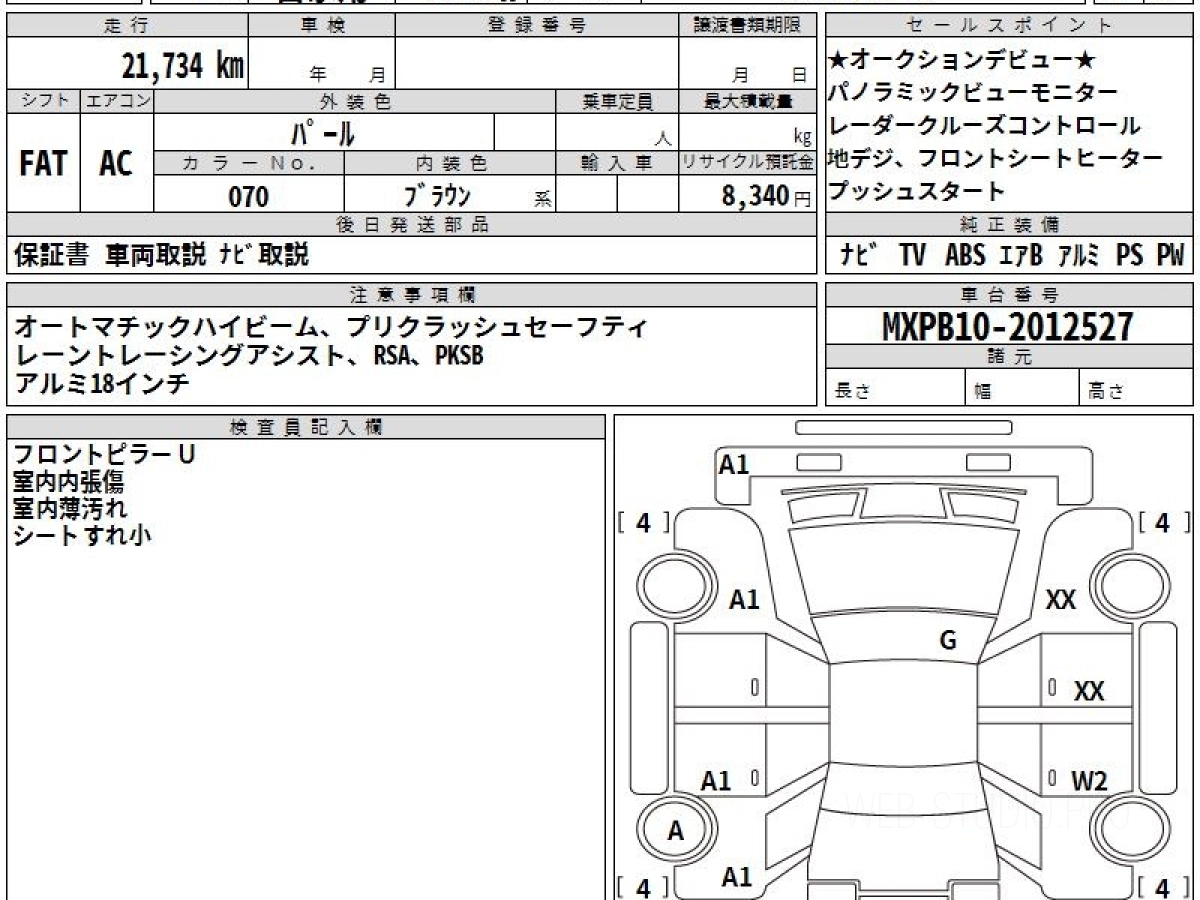Select the セールスポイント heading
Screen dimensions: 1200x900
pyautogui.click(x=1010, y=26)
